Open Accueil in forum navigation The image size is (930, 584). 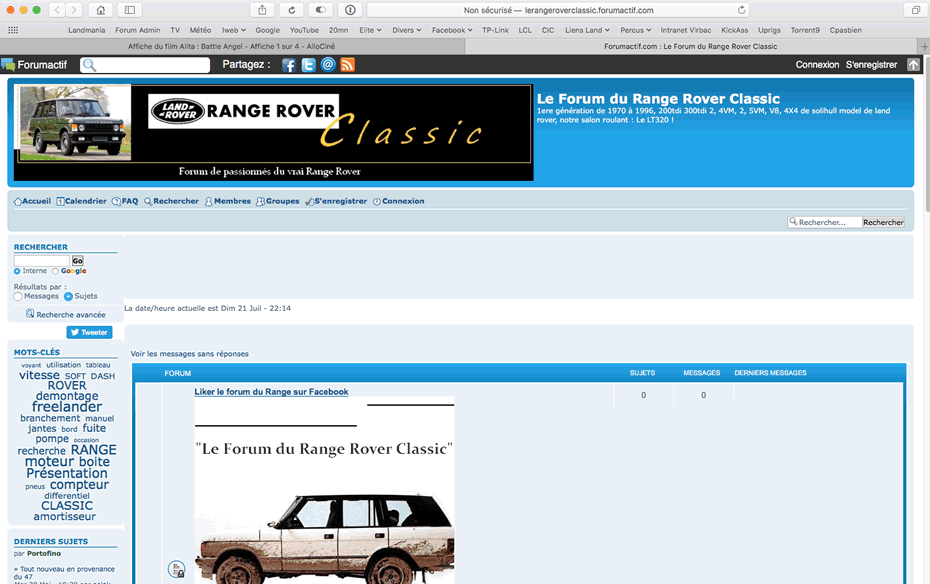(x=32, y=201)
